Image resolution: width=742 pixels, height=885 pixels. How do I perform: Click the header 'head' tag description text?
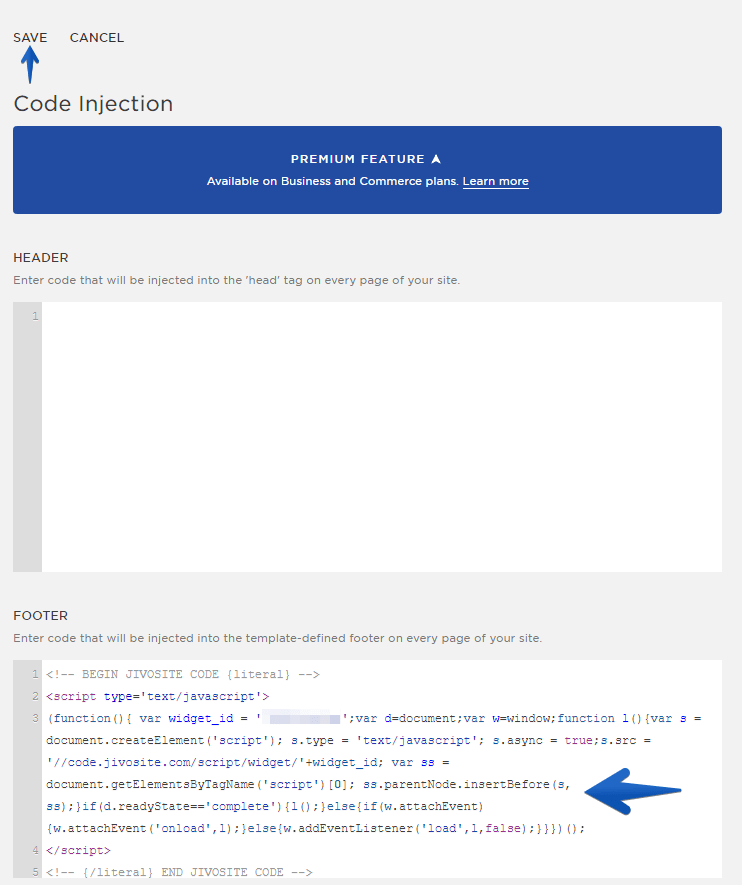[236, 281]
